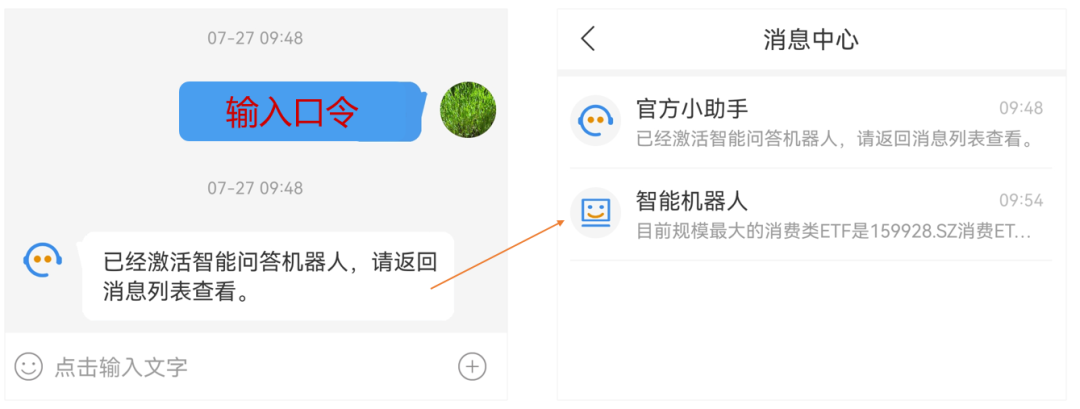
Task: Tap the plus attachment icon
Action: pyautogui.click(x=472, y=367)
